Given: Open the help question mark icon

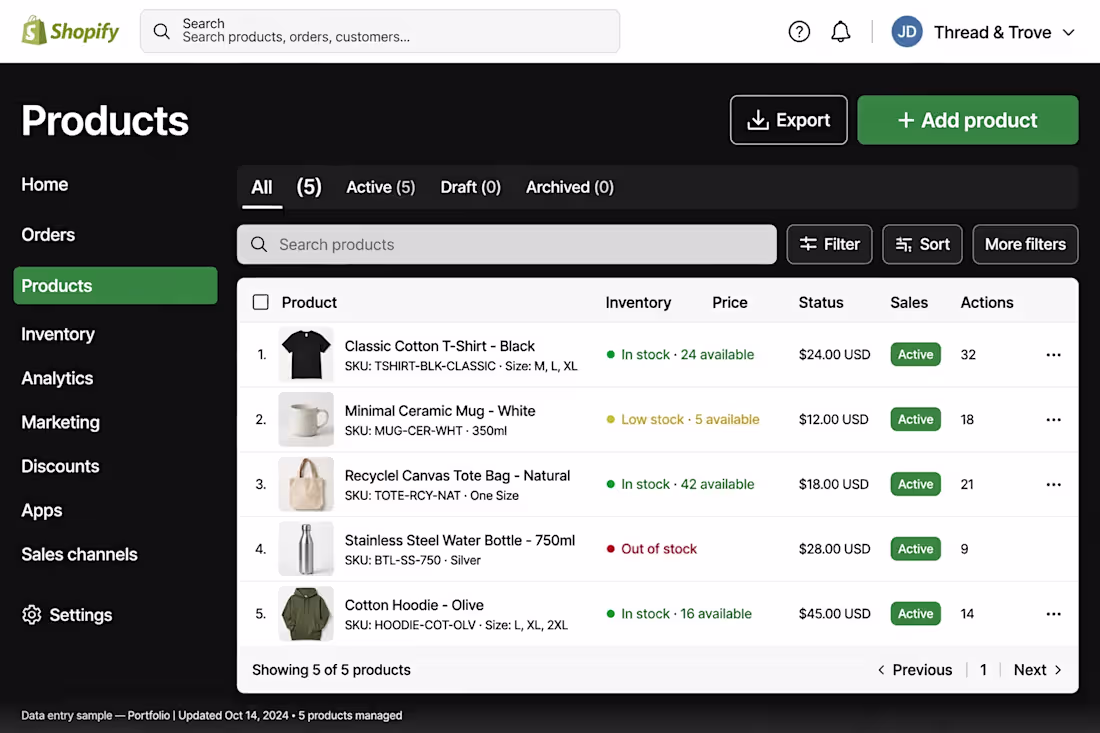Looking at the screenshot, I should click(x=799, y=32).
